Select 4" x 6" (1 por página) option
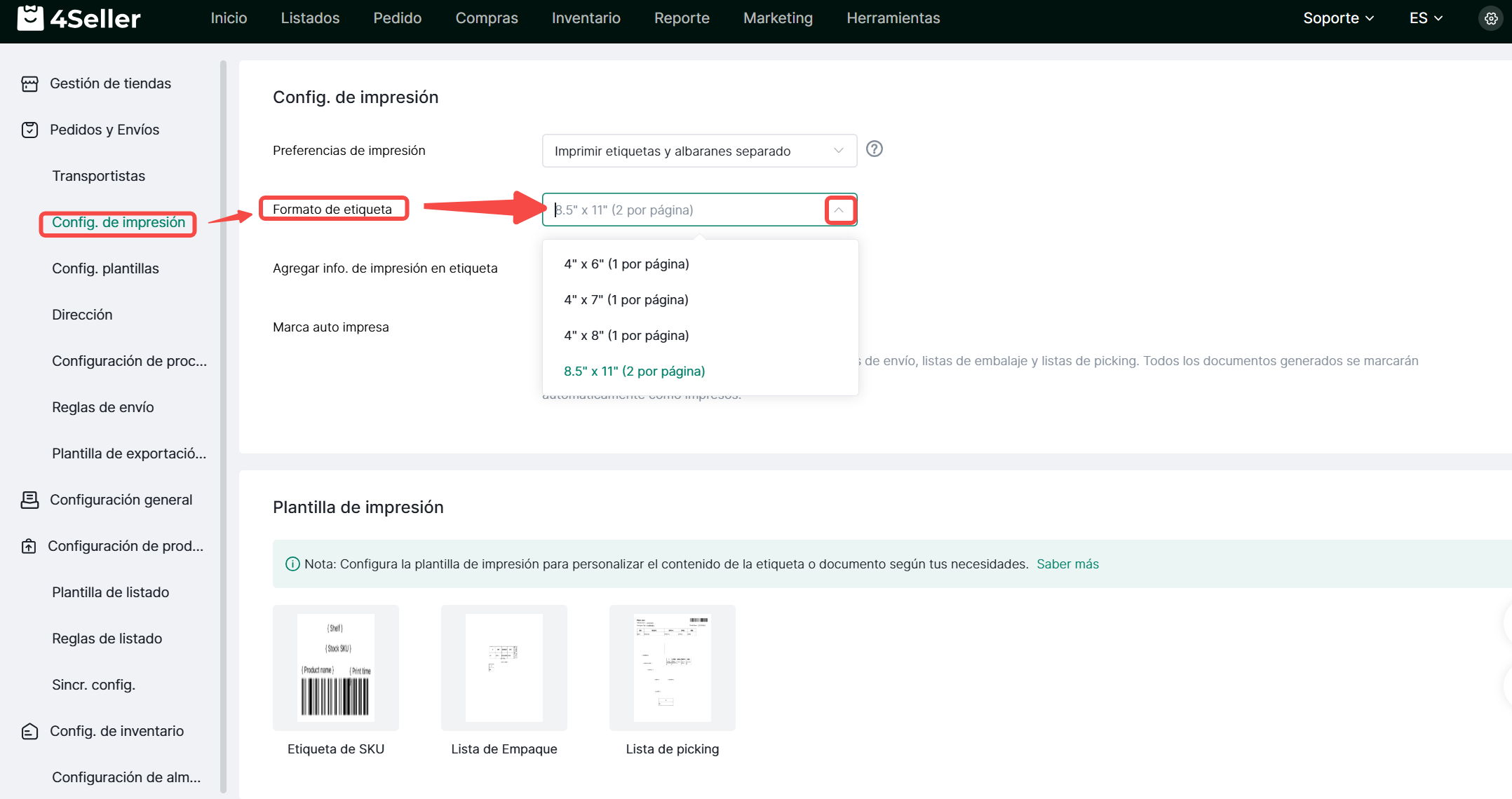 pos(626,264)
